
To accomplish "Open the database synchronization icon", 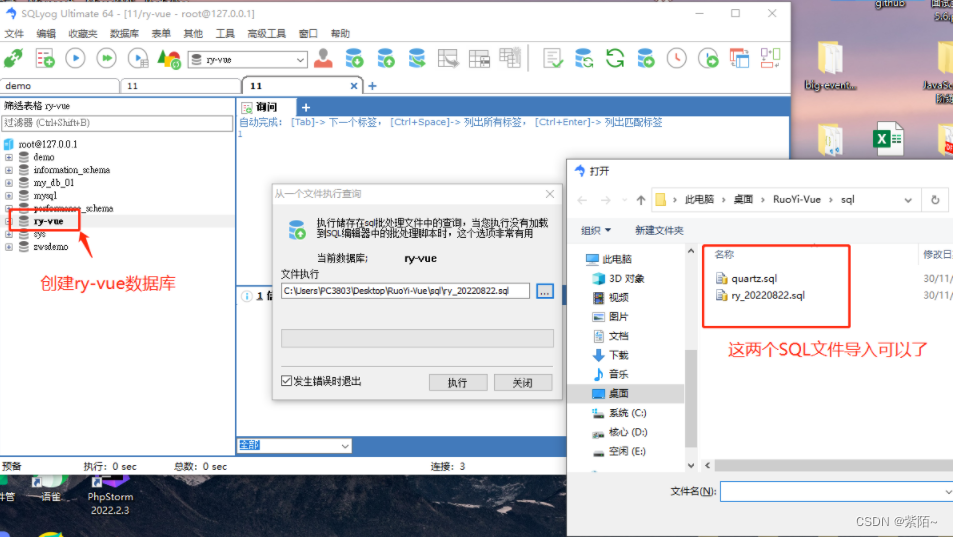I will [583, 58].
